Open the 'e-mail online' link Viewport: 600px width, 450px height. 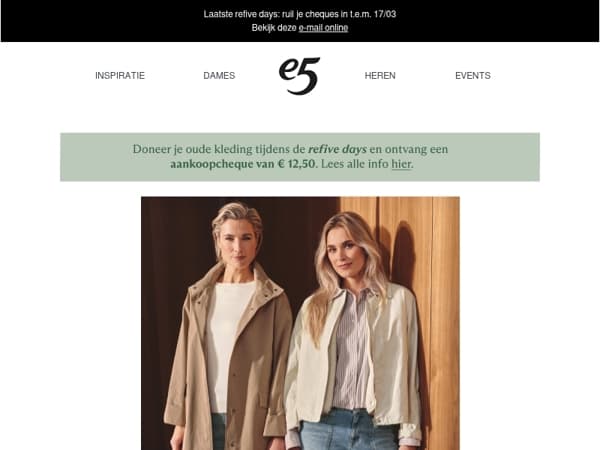tap(323, 28)
